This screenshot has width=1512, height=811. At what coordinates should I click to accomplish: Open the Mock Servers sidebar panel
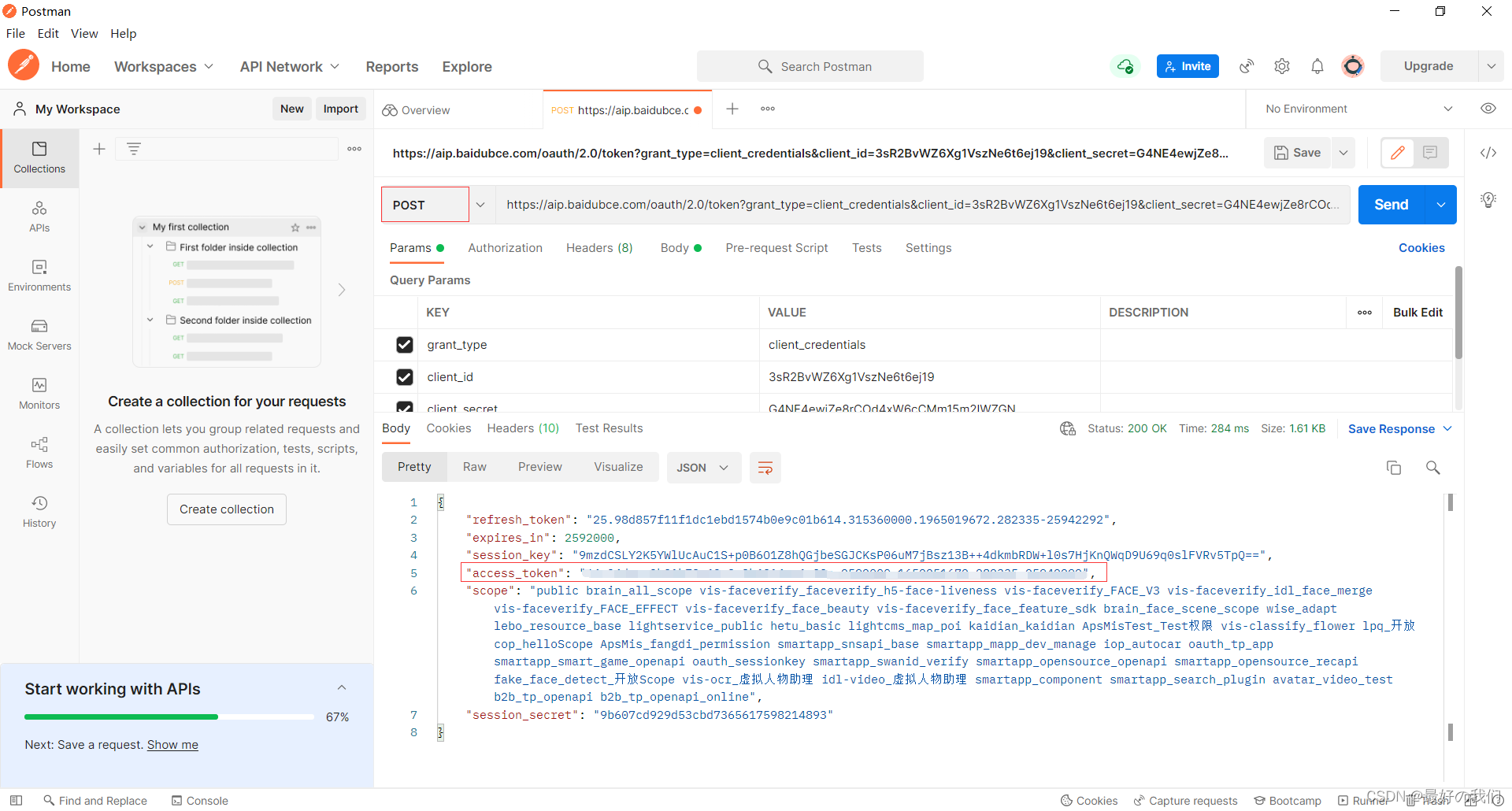[39, 335]
